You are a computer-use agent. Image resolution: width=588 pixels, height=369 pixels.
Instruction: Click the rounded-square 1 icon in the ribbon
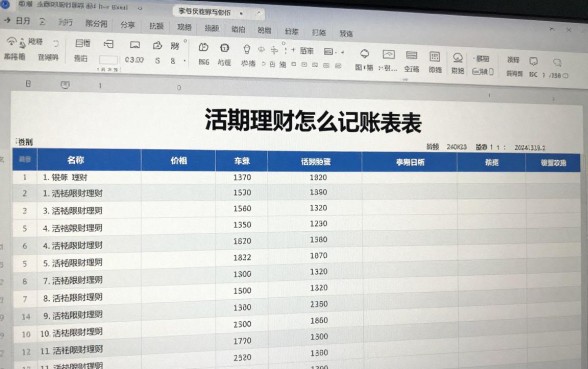224,48
